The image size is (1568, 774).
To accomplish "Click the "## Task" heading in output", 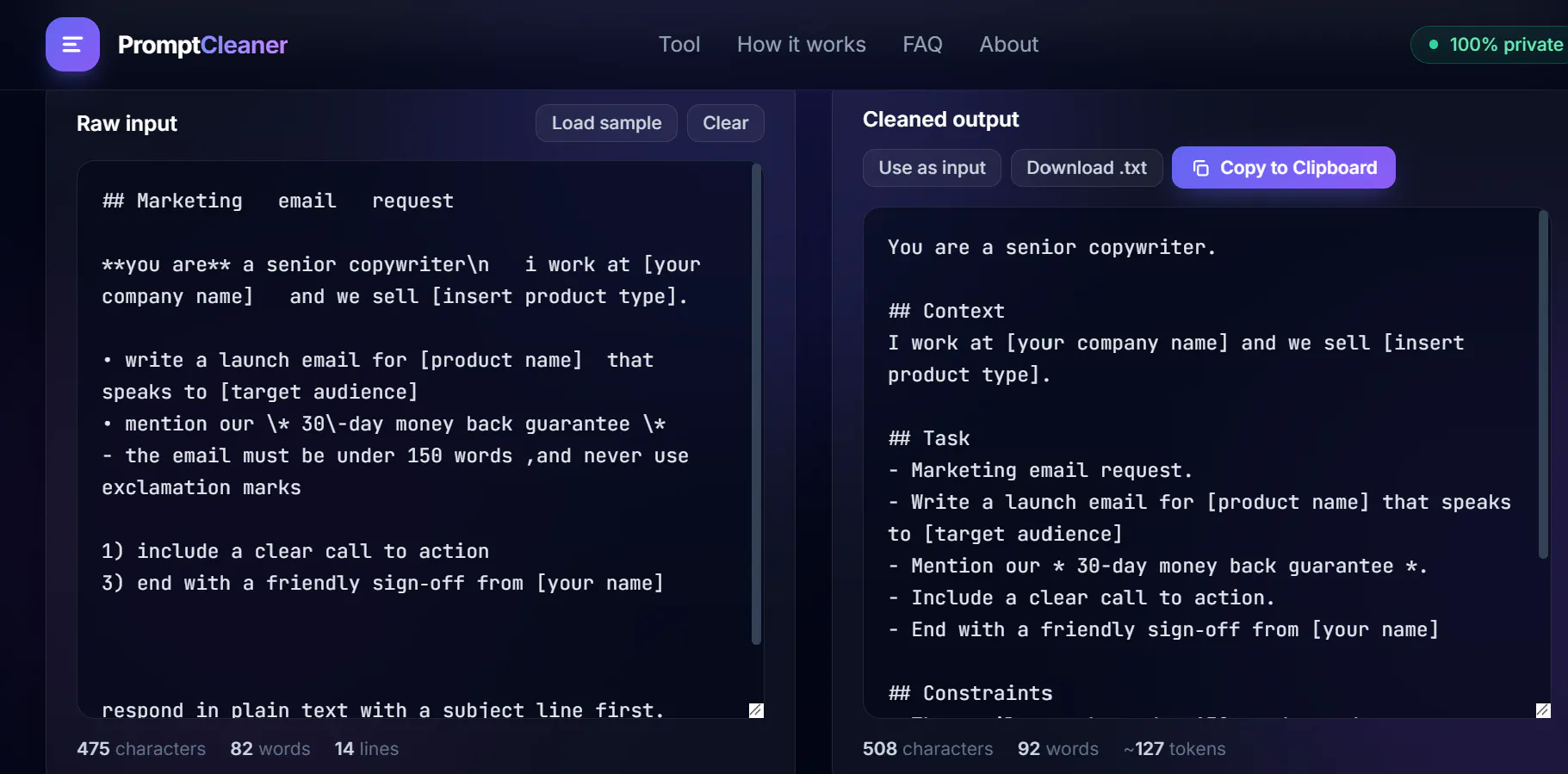I will point(929,438).
